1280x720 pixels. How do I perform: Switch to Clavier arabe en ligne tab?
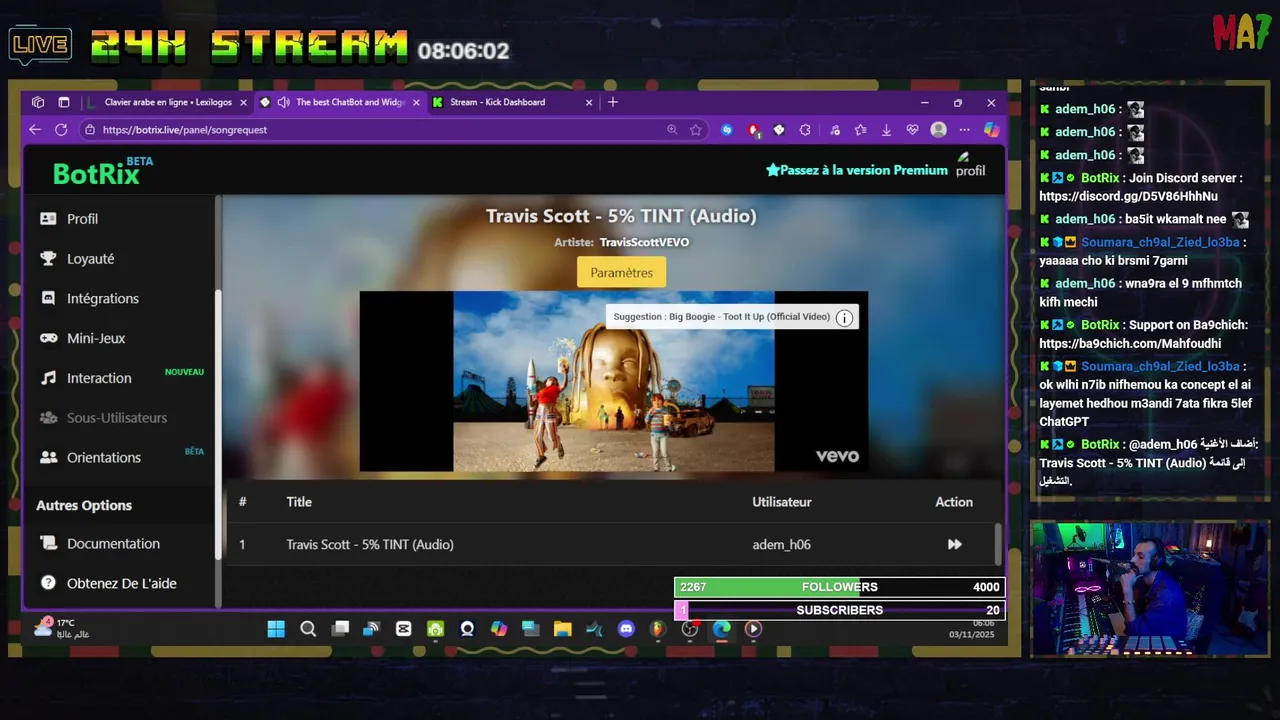[x=167, y=102]
